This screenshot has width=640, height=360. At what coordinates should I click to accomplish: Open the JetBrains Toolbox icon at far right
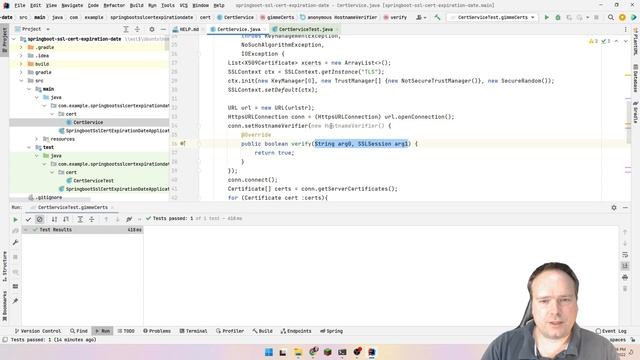point(633,18)
